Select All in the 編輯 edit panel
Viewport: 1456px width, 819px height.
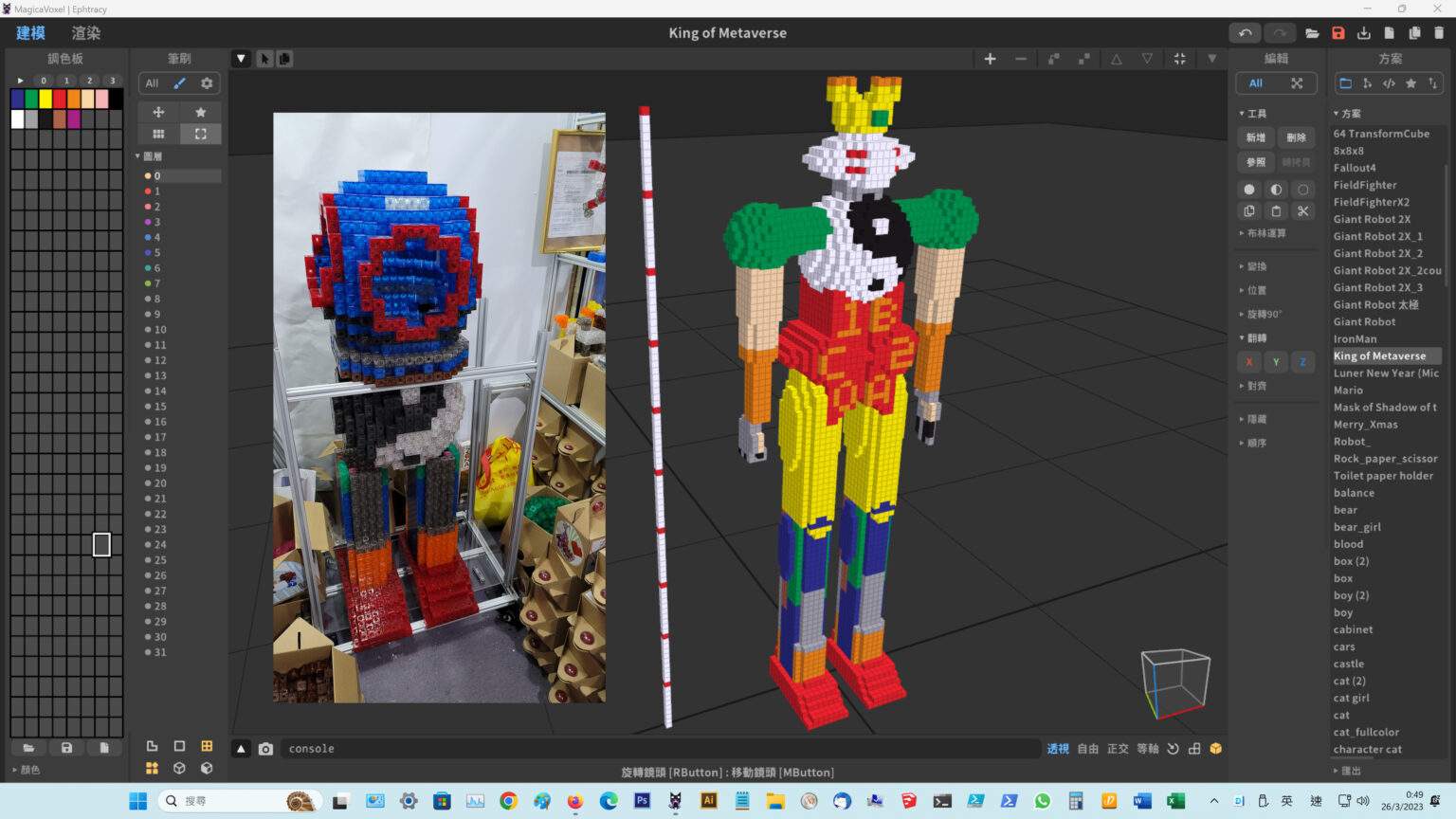[1256, 83]
